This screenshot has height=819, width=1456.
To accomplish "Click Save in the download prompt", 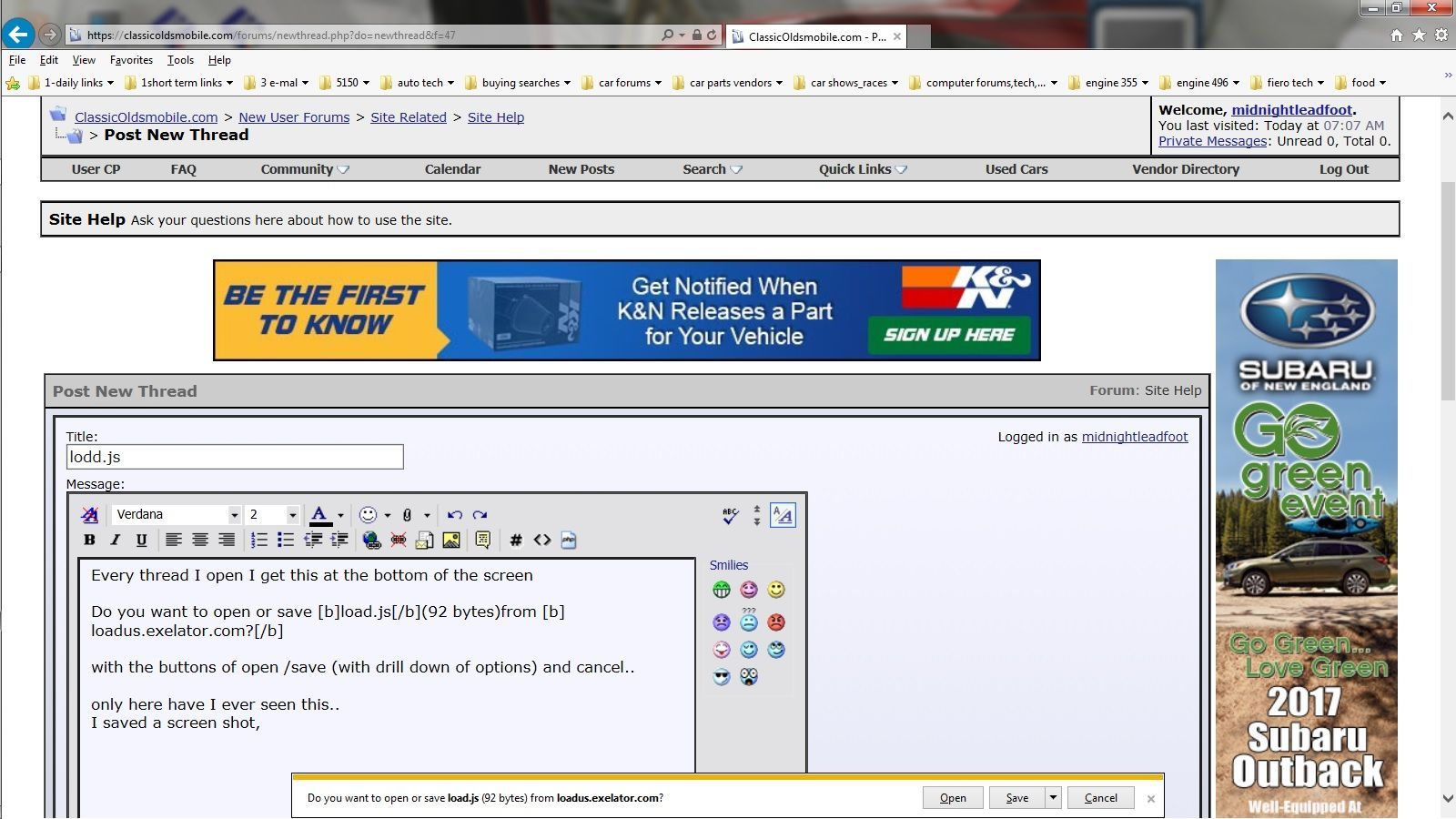I will pos(1017,798).
